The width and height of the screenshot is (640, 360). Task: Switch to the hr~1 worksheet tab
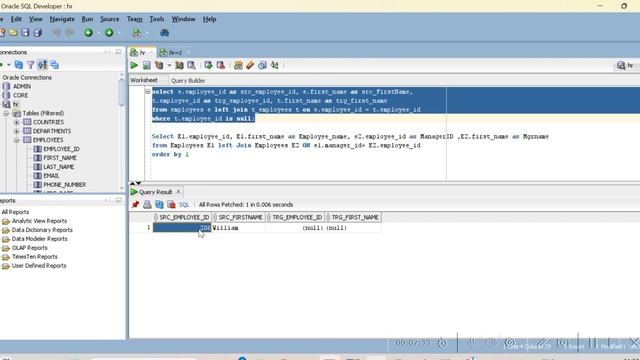(175, 53)
